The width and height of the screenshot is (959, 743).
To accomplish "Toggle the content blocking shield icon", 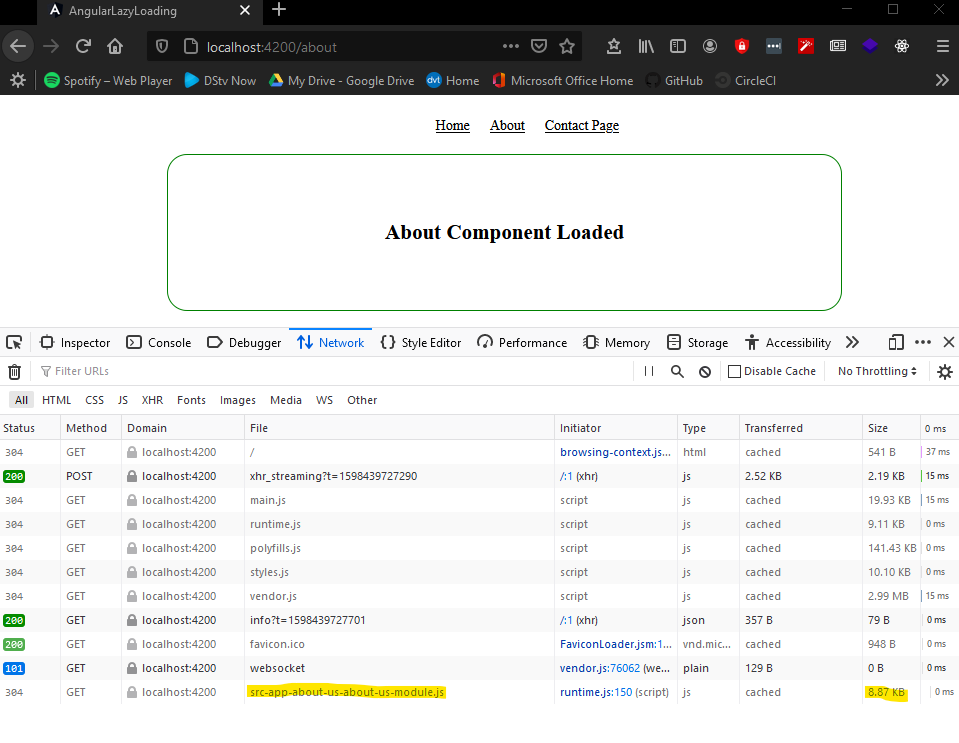I will [160, 46].
